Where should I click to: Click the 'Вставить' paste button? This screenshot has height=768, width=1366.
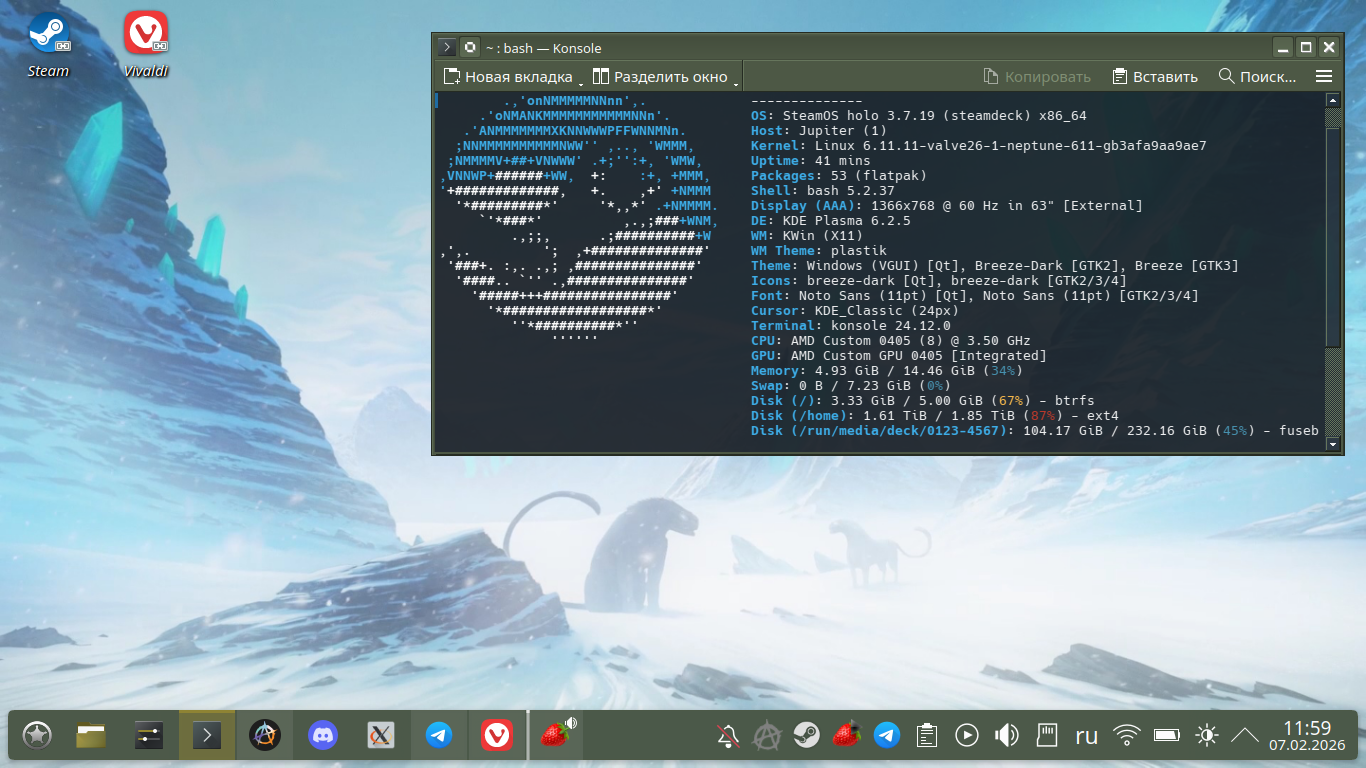click(1155, 77)
